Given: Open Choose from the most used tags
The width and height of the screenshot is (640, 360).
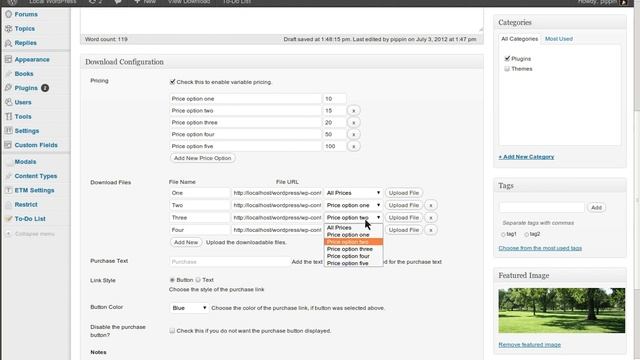Looking at the screenshot, I should click(540, 248).
